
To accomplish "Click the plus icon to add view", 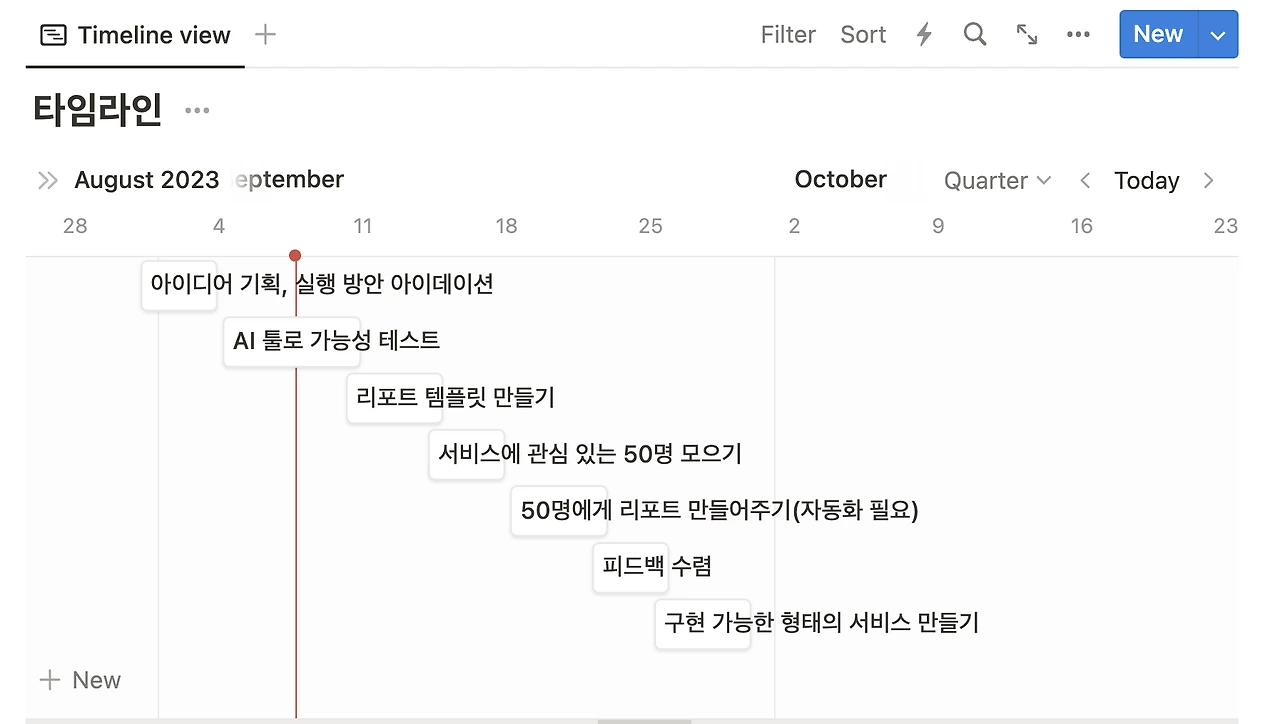I will tap(265, 35).
